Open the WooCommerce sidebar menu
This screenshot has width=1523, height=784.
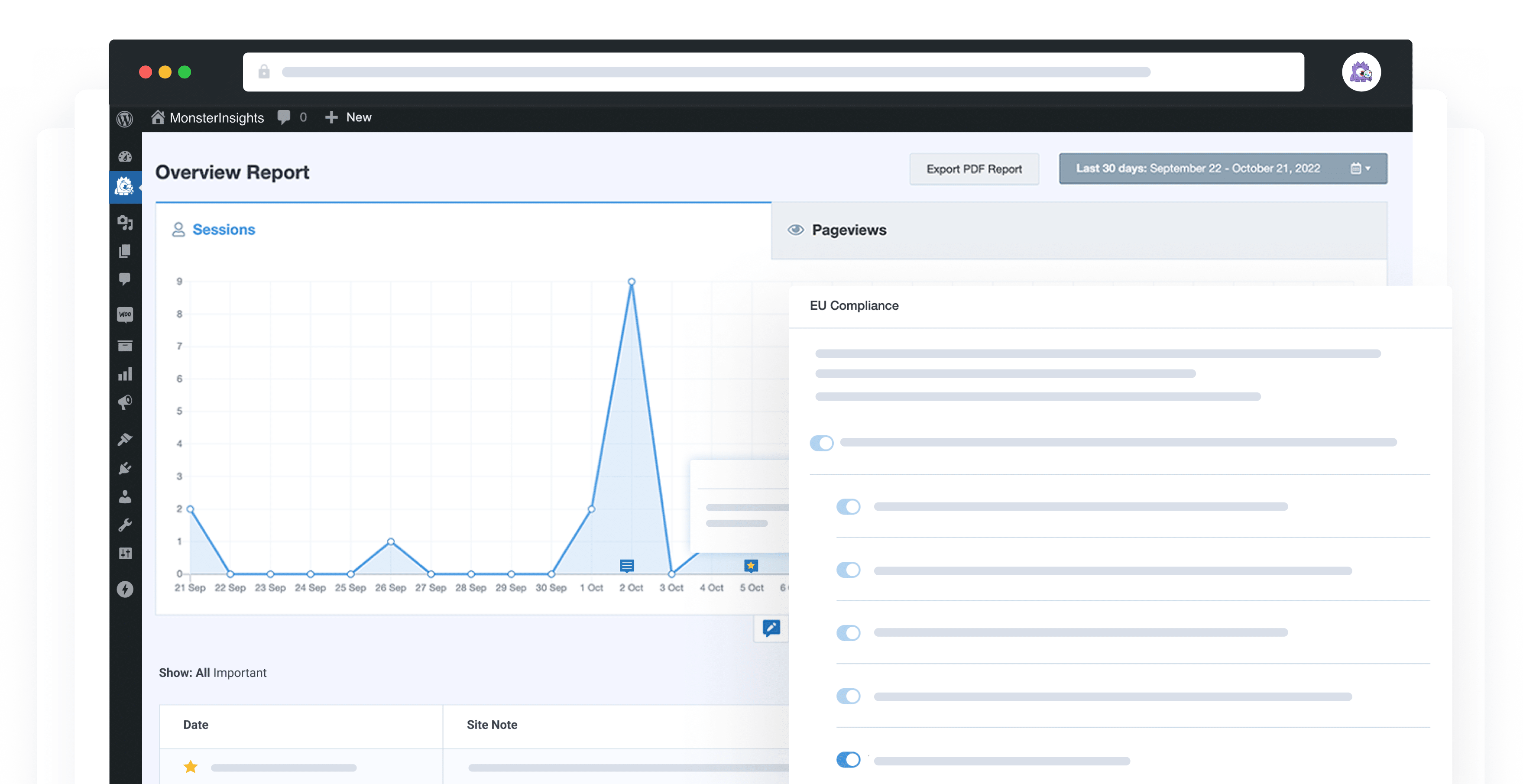pos(125,314)
